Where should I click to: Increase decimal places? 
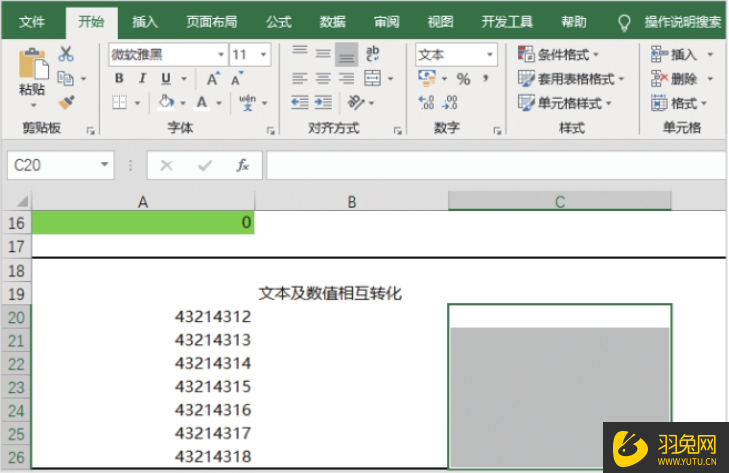(x=426, y=102)
